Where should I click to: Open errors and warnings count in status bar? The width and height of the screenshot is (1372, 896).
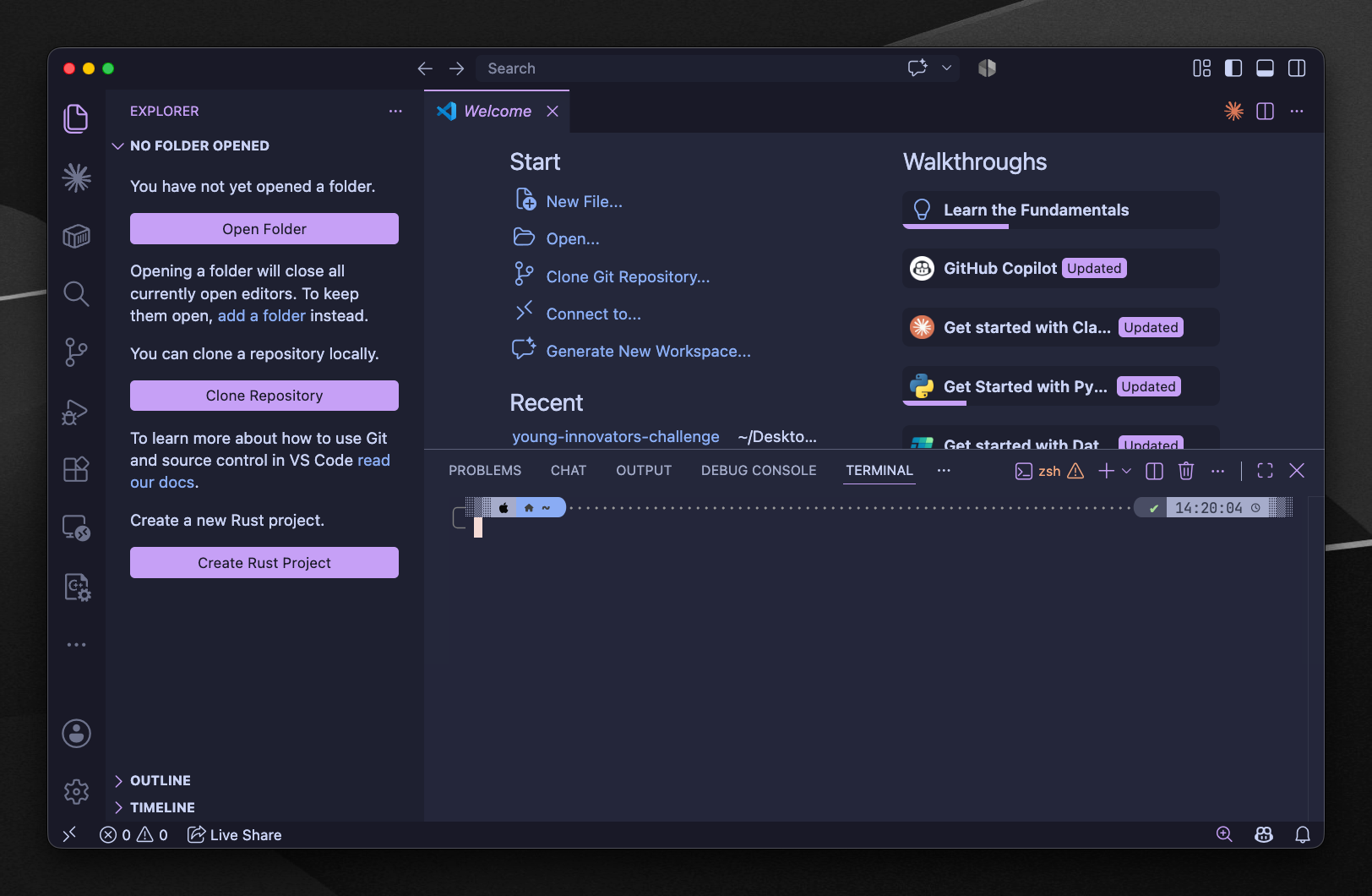(x=133, y=835)
